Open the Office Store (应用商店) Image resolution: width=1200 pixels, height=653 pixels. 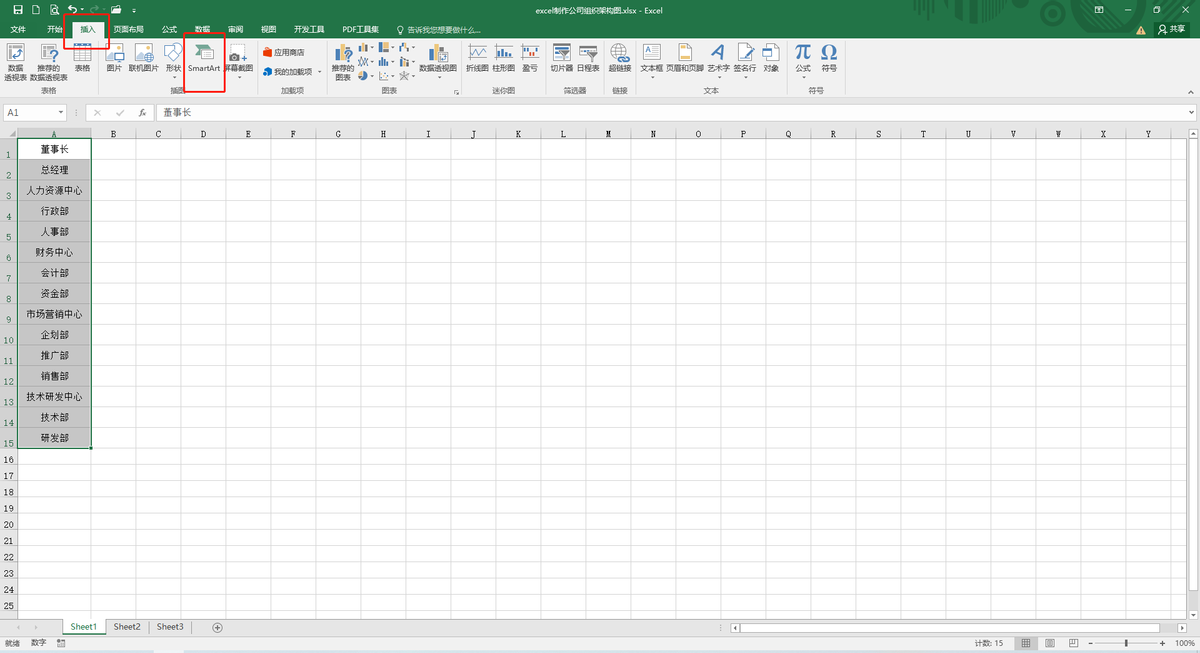pyautogui.click(x=284, y=51)
